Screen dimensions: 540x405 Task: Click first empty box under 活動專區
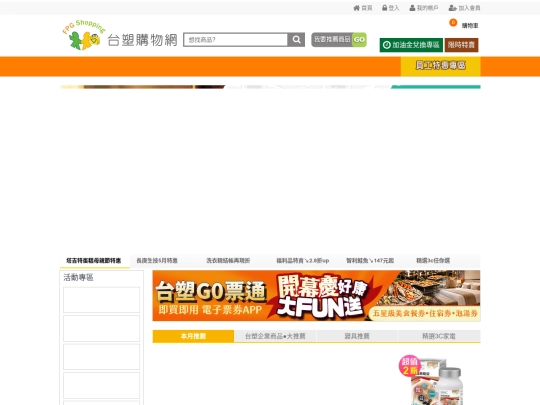tap(102, 300)
